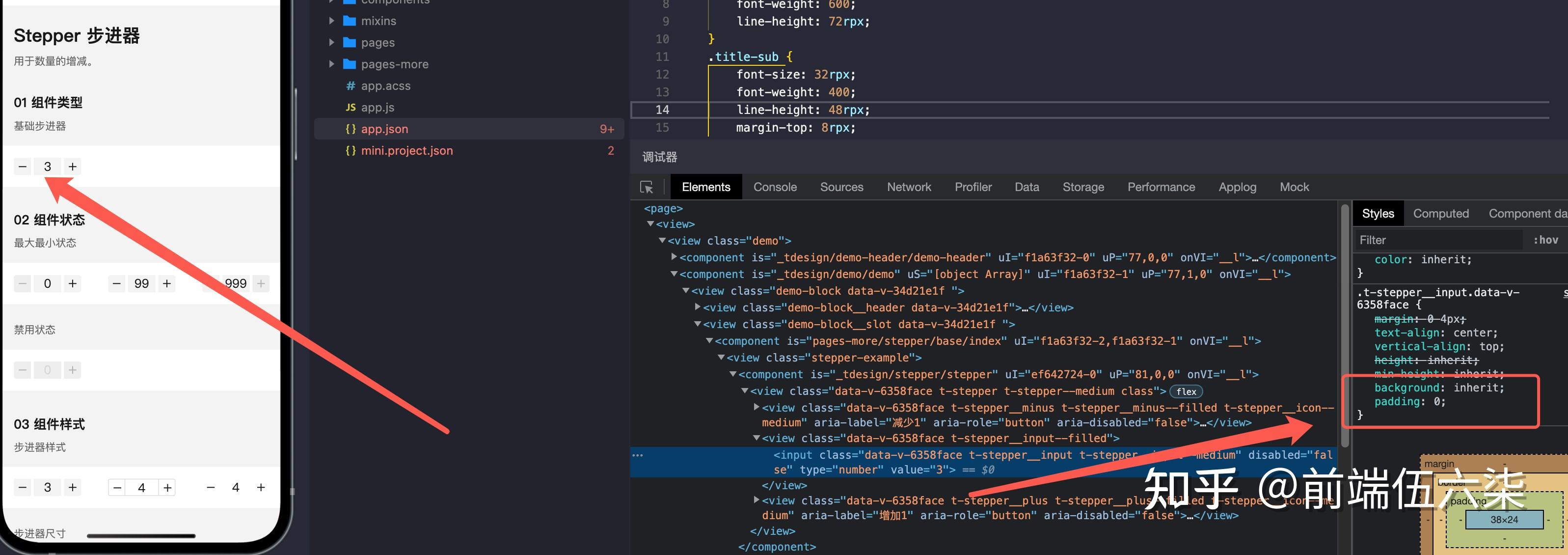
Task: Click plus on basic stepper showing 3
Action: [x=73, y=166]
